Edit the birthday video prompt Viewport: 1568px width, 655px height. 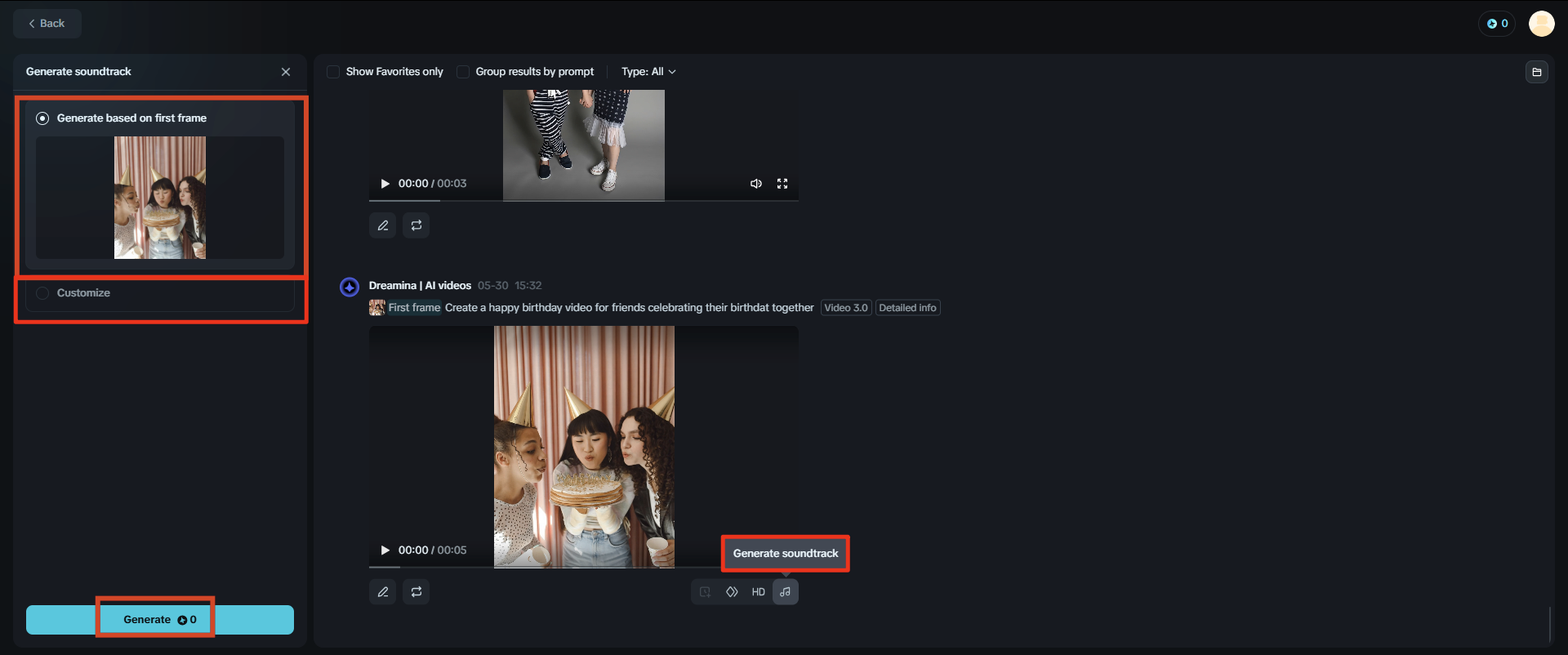coord(382,592)
